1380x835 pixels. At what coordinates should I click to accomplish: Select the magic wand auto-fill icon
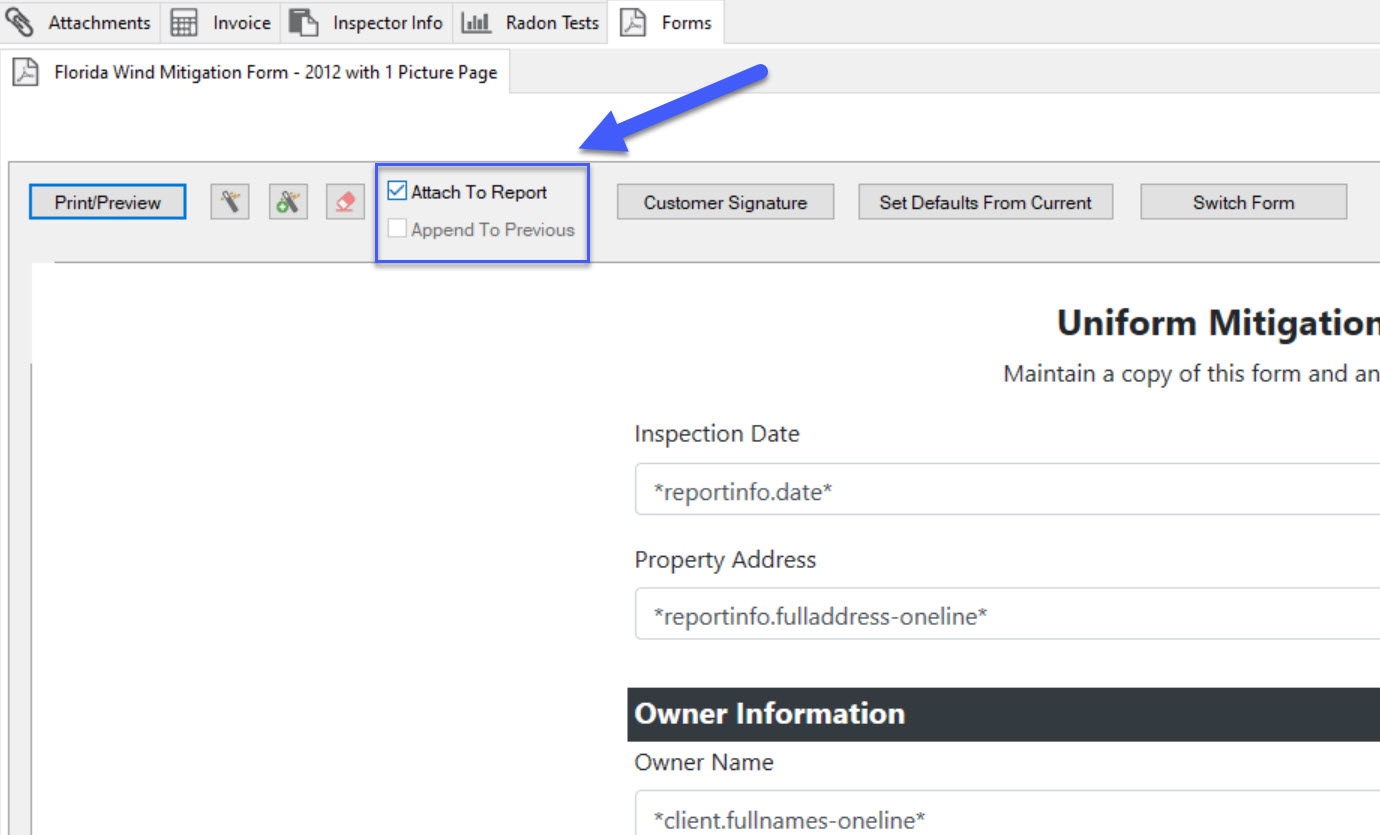tap(229, 201)
